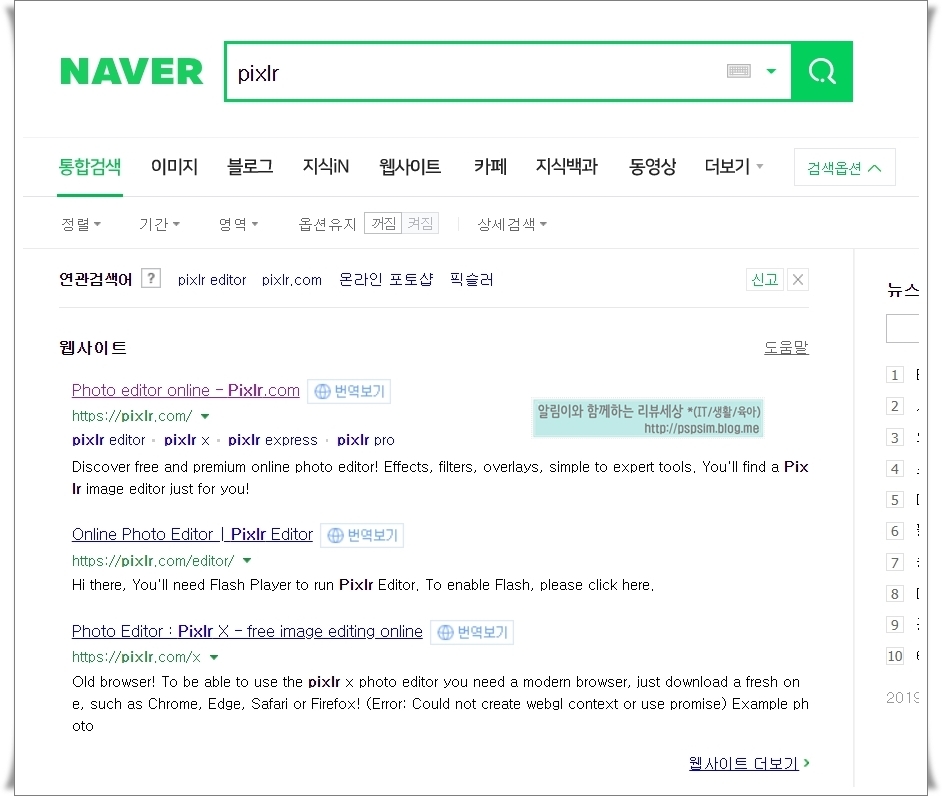Screen dimensions: 942x796
Task: Go to the 지식iN tab
Action: (x=326, y=166)
